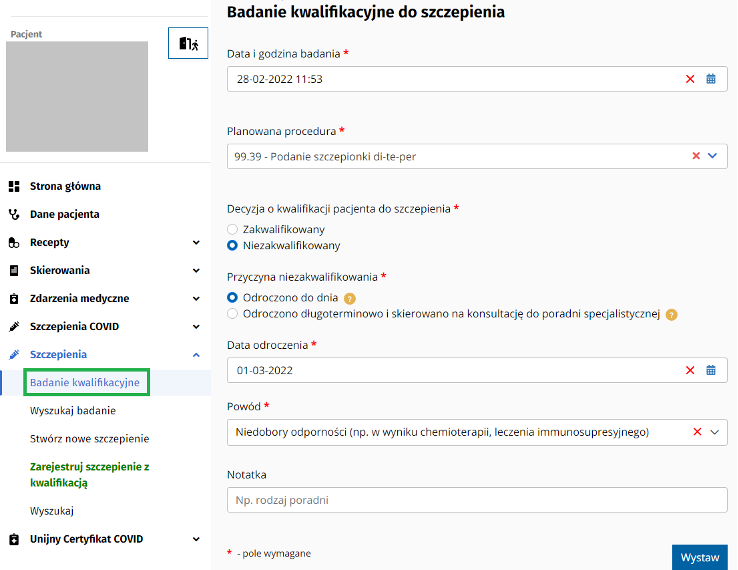Screen dimensions: 738x570
Task: Click the exit patient door icon button
Action: pyautogui.click(x=188, y=43)
